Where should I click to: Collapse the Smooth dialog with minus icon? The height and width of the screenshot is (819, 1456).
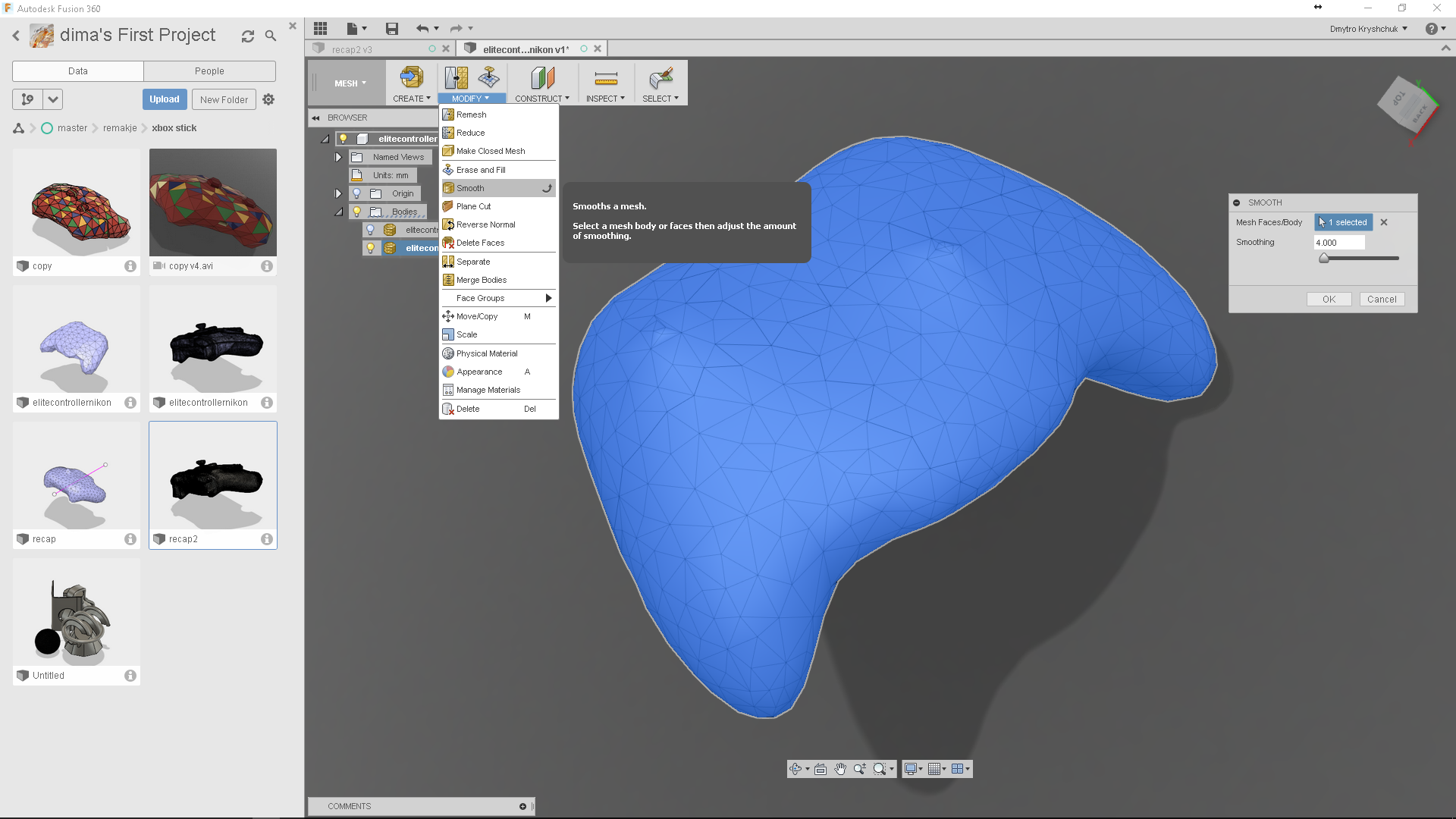point(1237,202)
